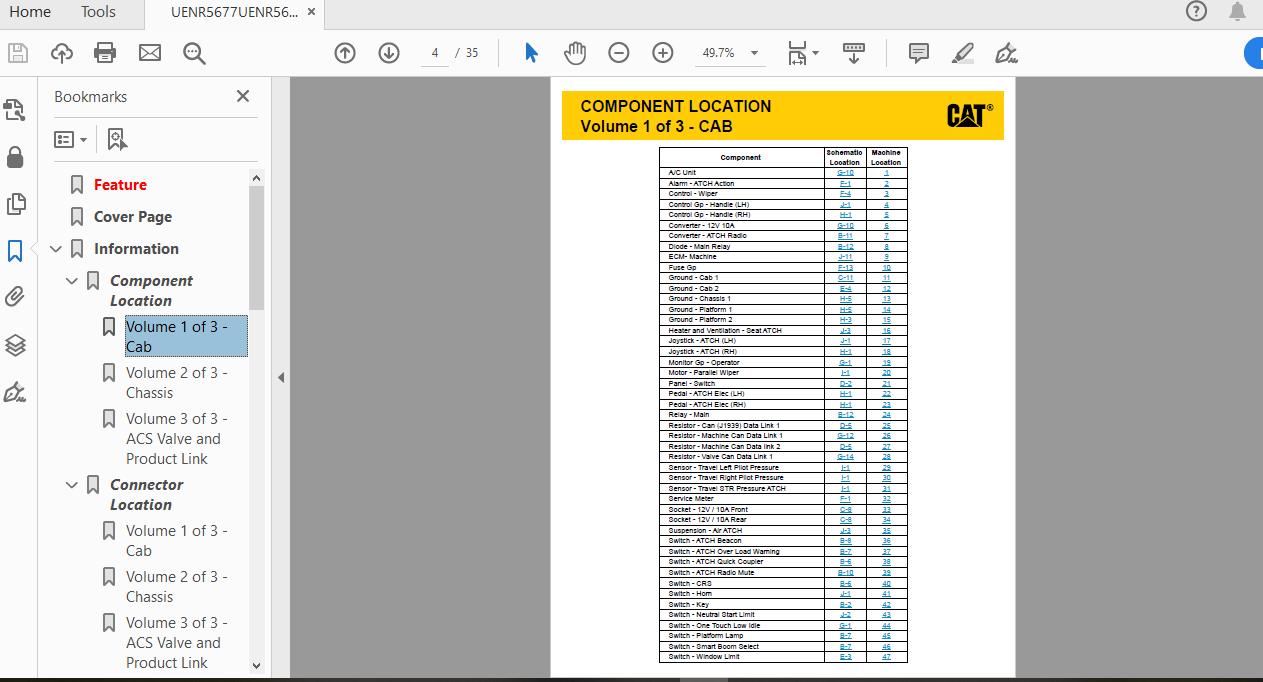Click the "ECM- Machine" component row text
This screenshot has width=1263, height=682.
point(692,257)
